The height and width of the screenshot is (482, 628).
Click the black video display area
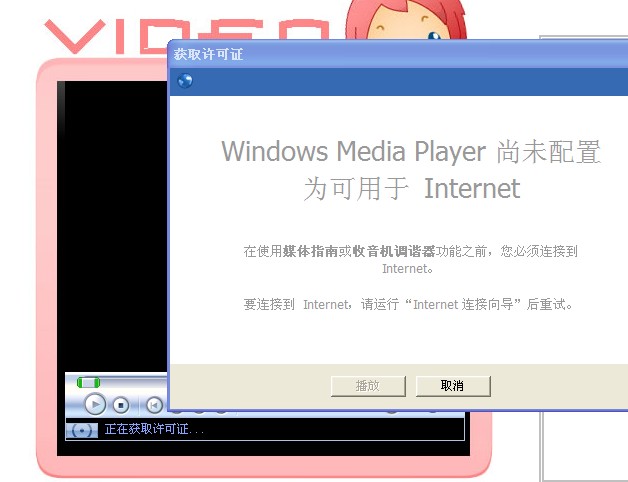point(112,226)
